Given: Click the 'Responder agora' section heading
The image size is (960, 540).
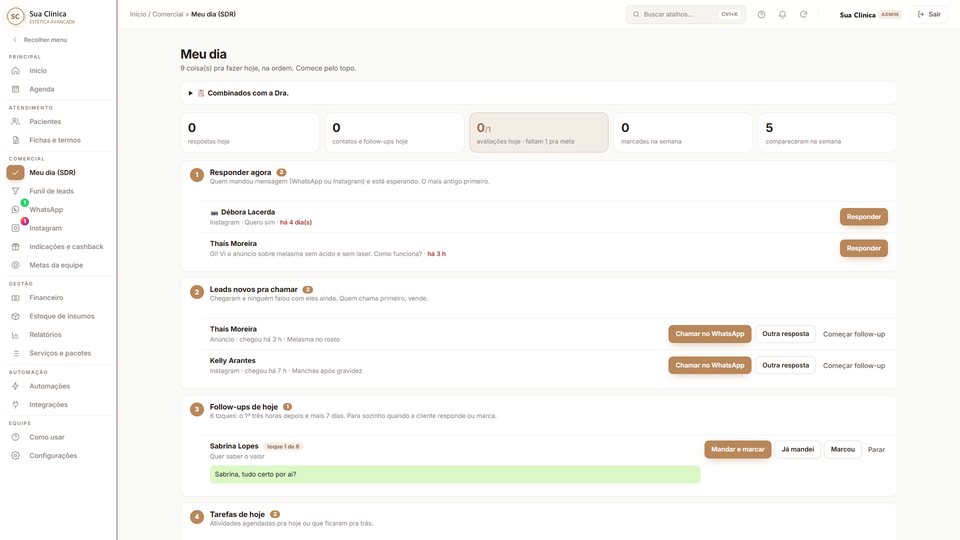Looking at the screenshot, I should click(x=240, y=173).
